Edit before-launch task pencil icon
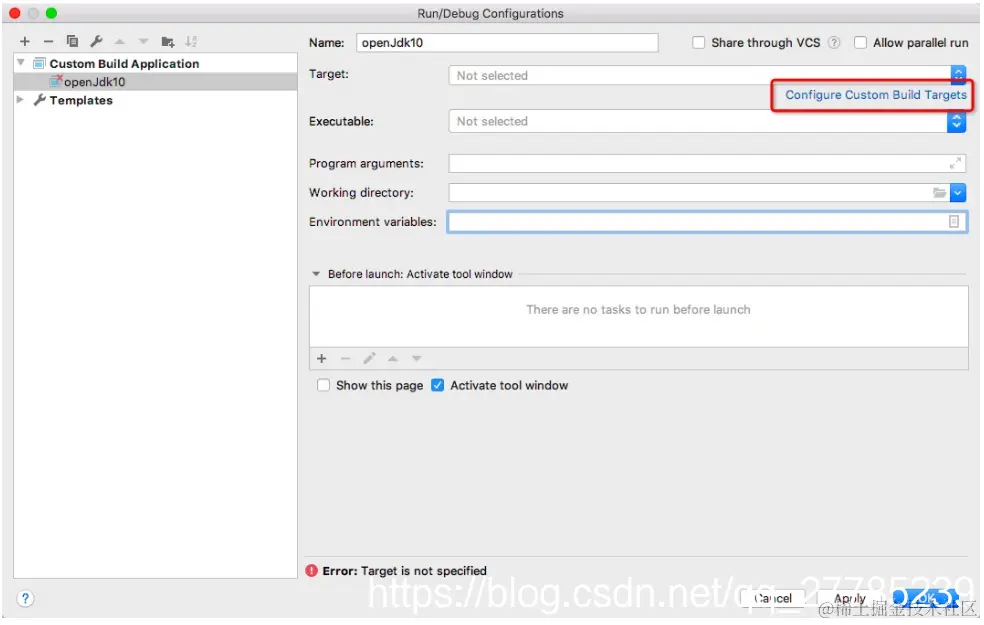Image resolution: width=984 pixels, height=625 pixels. pos(369,358)
